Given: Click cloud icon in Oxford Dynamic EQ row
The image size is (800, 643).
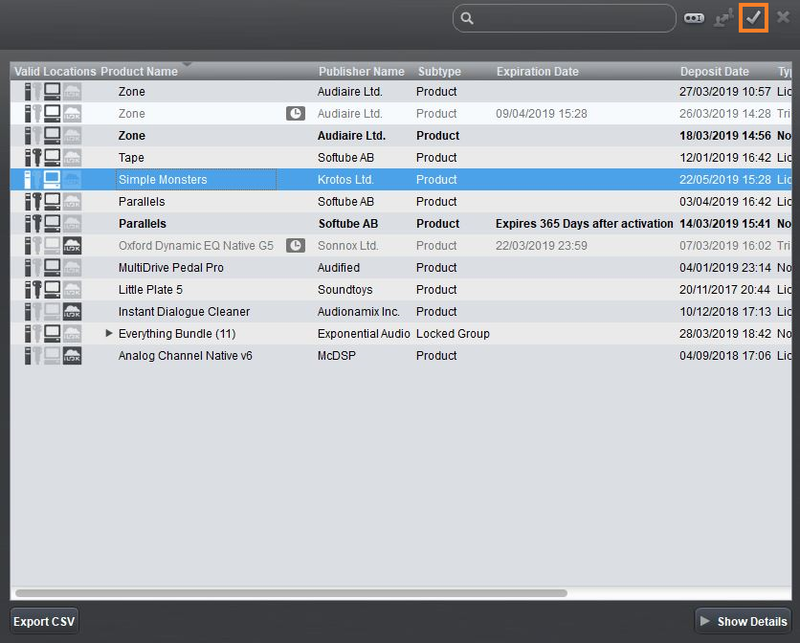Looking at the screenshot, I should pos(72,245).
